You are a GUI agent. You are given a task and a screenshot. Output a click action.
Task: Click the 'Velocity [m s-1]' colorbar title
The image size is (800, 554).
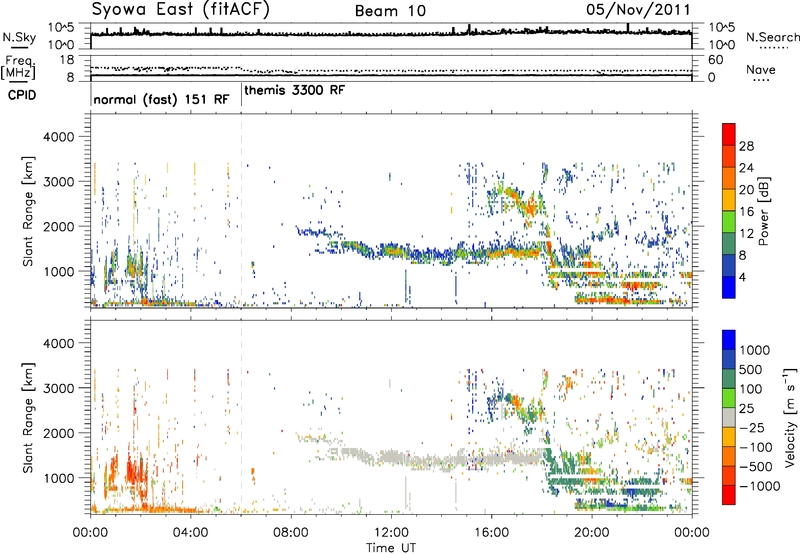click(790, 417)
